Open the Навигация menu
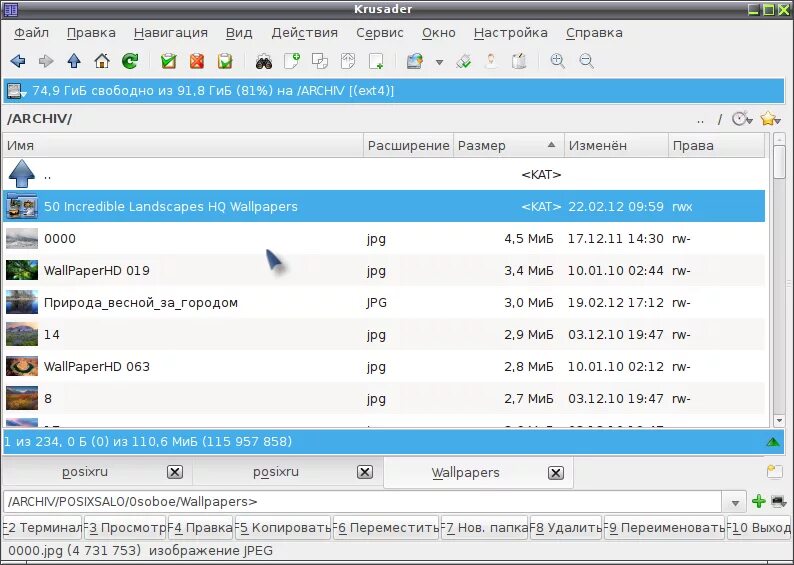This screenshot has height=565, width=794. click(171, 33)
